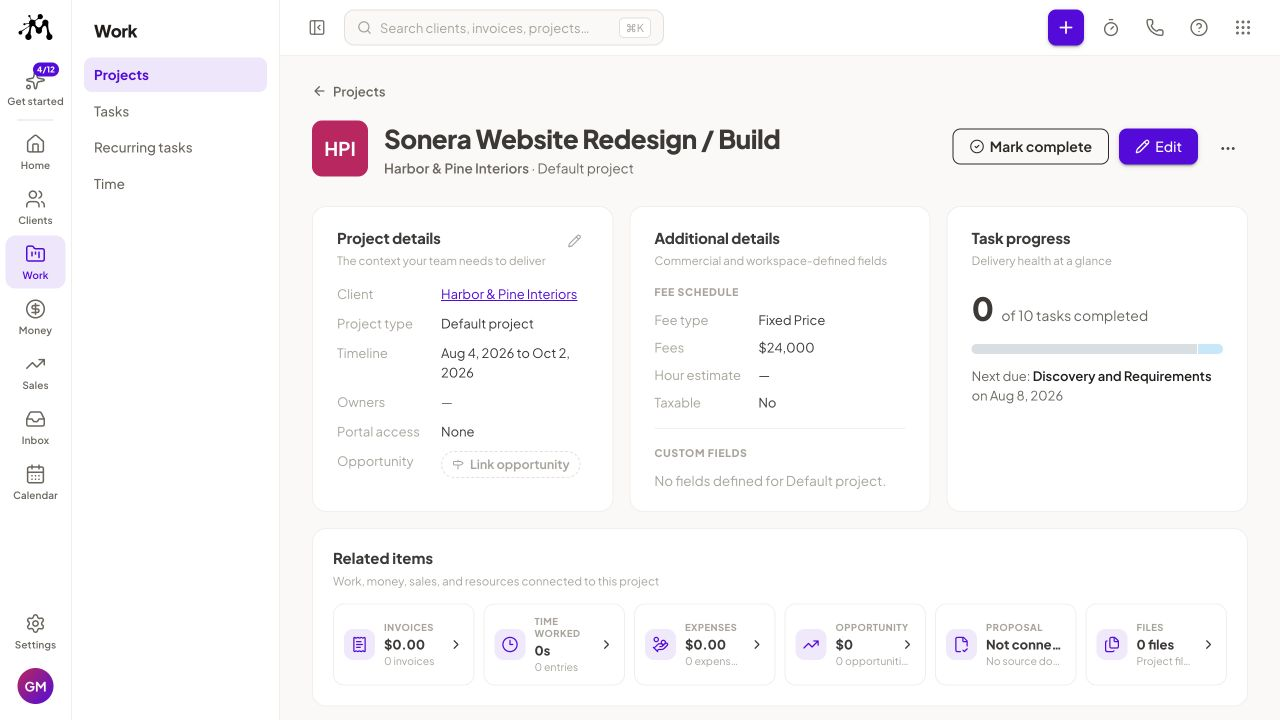Open the Proposal not connected card
Screen dimensions: 1280x720
click(1006, 645)
